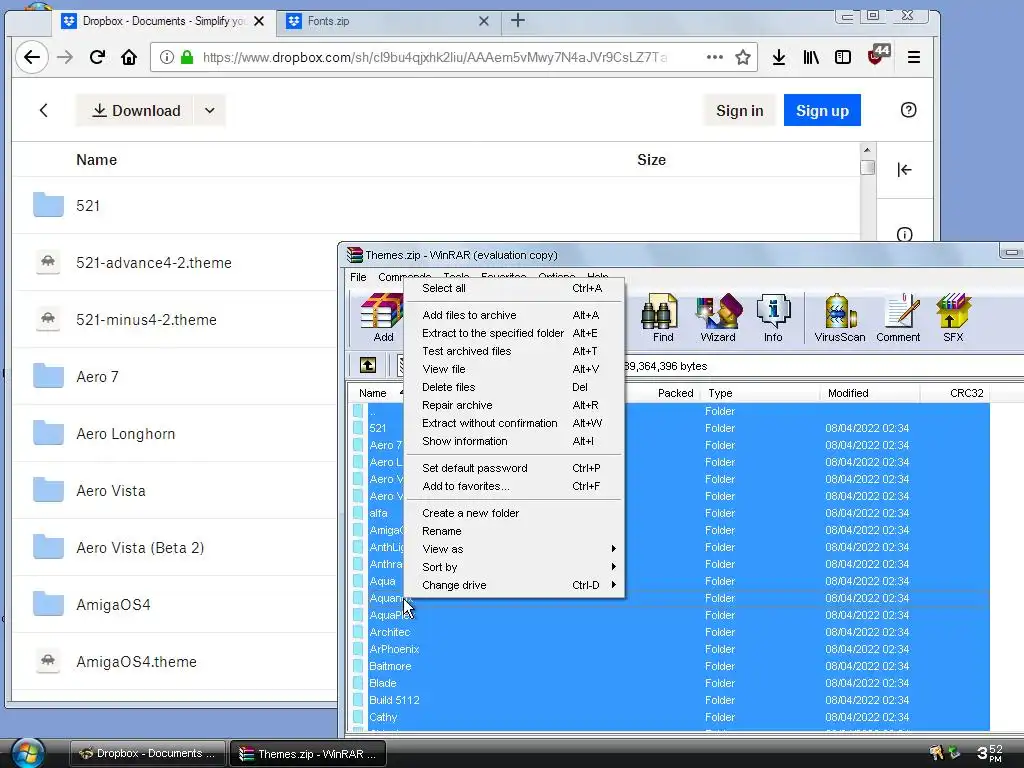Open Aero Longhorn folder in Dropbox
The image size is (1024, 768).
[125, 434]
